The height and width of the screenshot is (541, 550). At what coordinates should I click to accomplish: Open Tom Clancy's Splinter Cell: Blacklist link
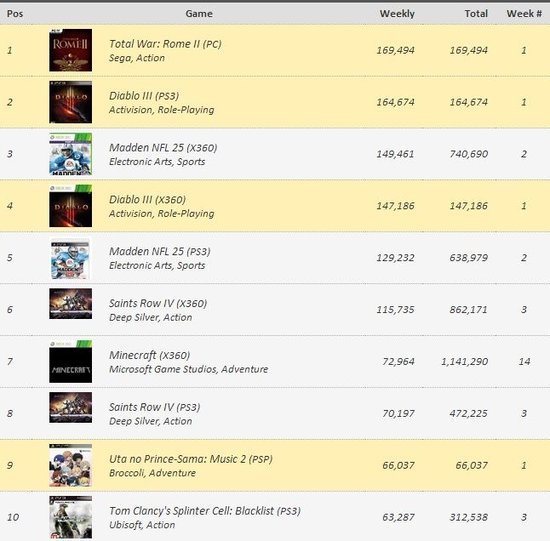(205, 511)
